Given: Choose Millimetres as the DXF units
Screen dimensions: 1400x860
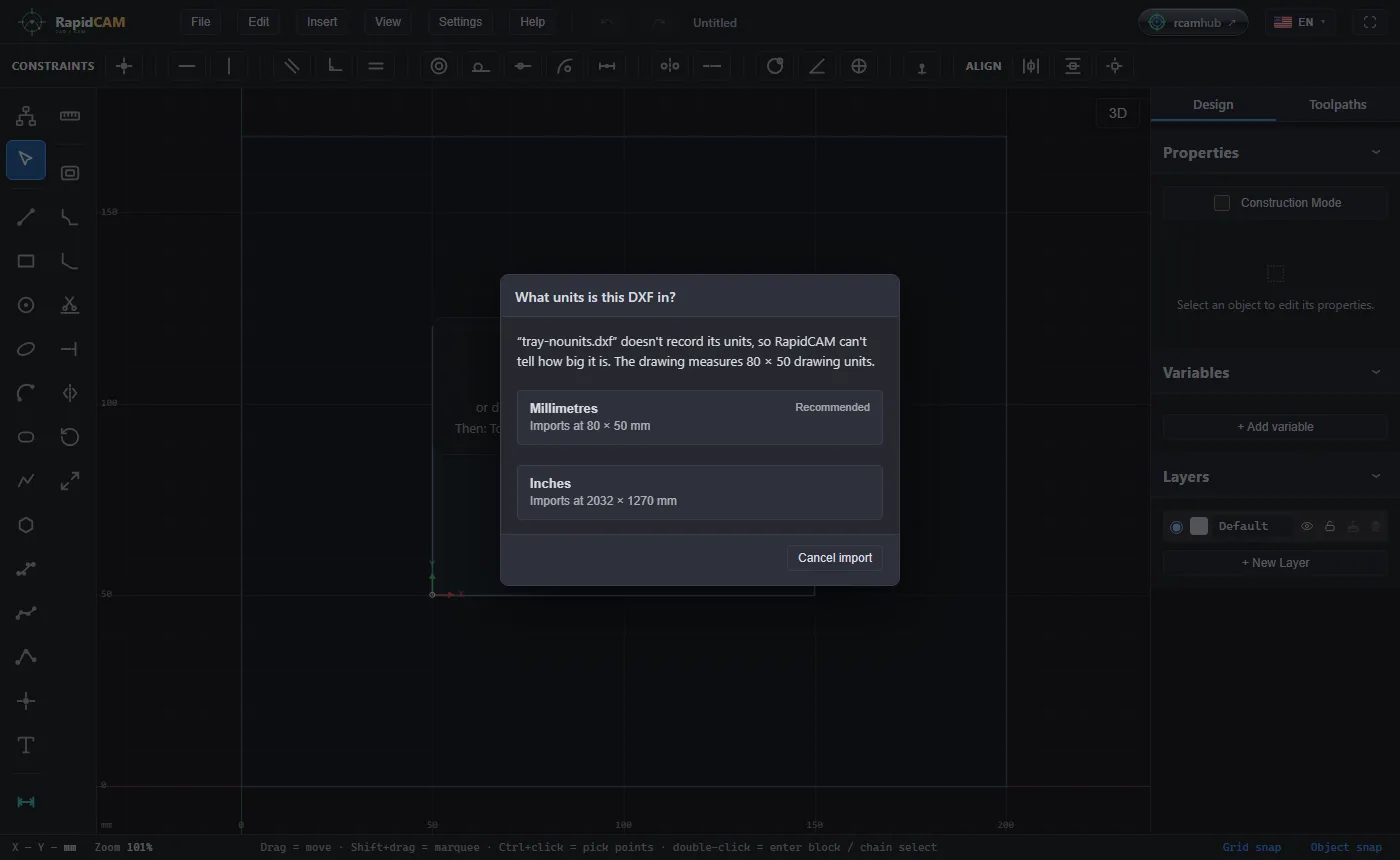Looking at the screenshot, I should [700, 417].
